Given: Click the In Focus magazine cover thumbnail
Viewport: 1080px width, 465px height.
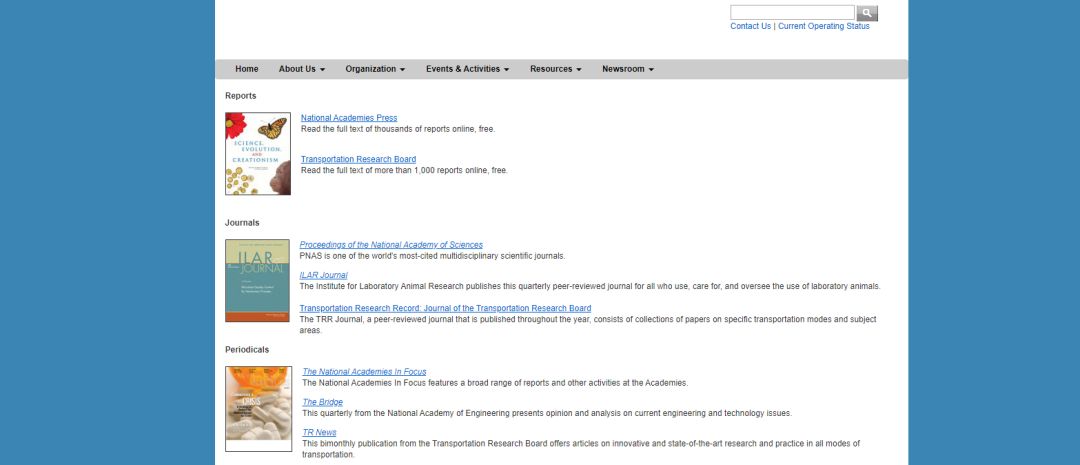Looking at the screenshot, I should [258, 409].
